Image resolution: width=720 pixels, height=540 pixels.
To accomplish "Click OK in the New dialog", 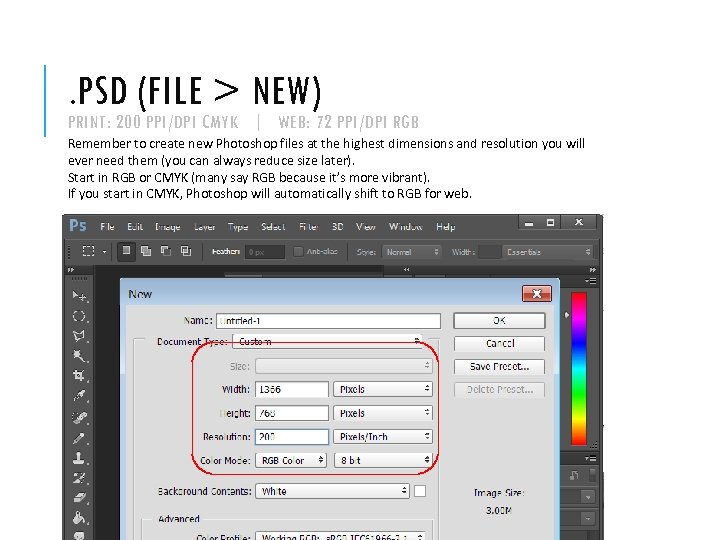I will click(x=499, y=321).
